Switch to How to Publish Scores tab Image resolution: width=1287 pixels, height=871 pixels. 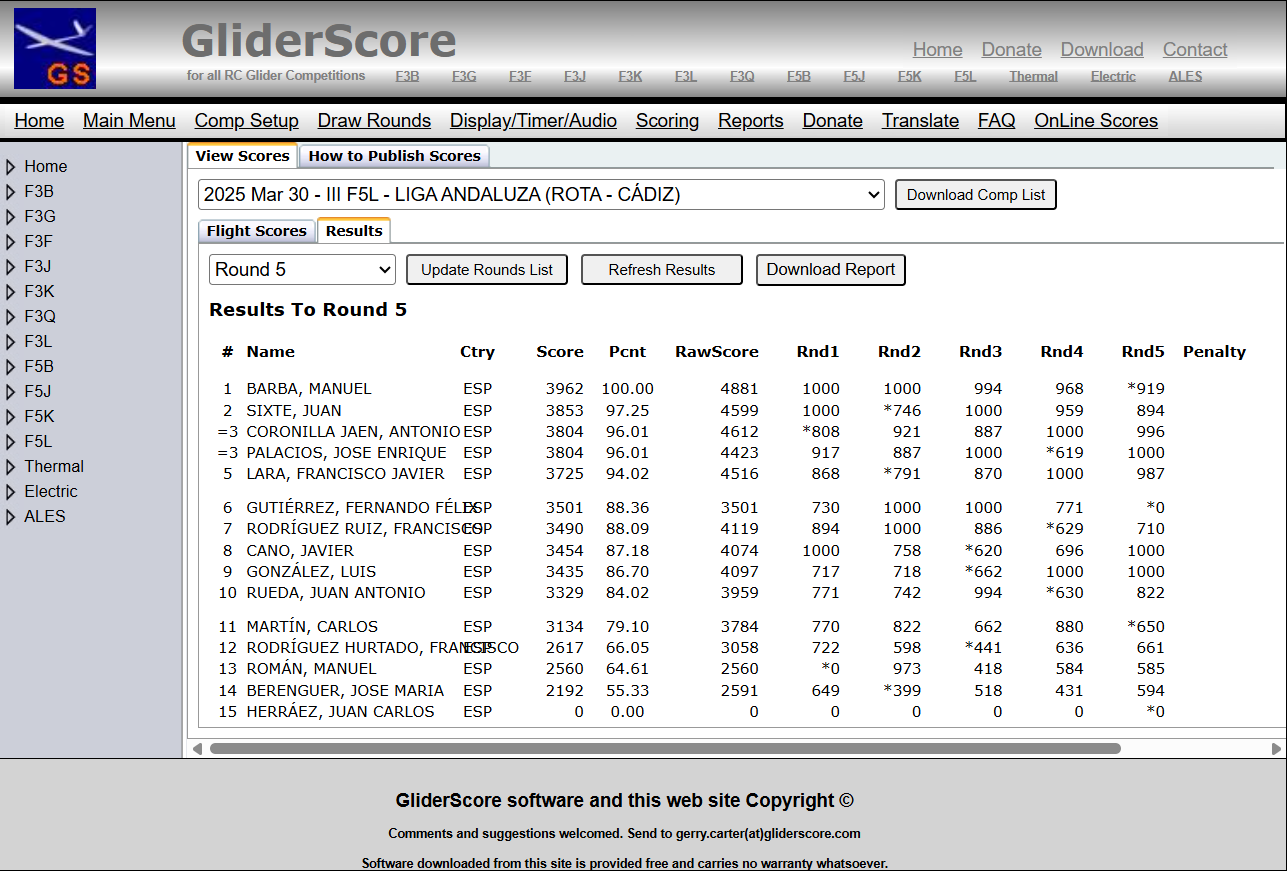click(394, 156)
